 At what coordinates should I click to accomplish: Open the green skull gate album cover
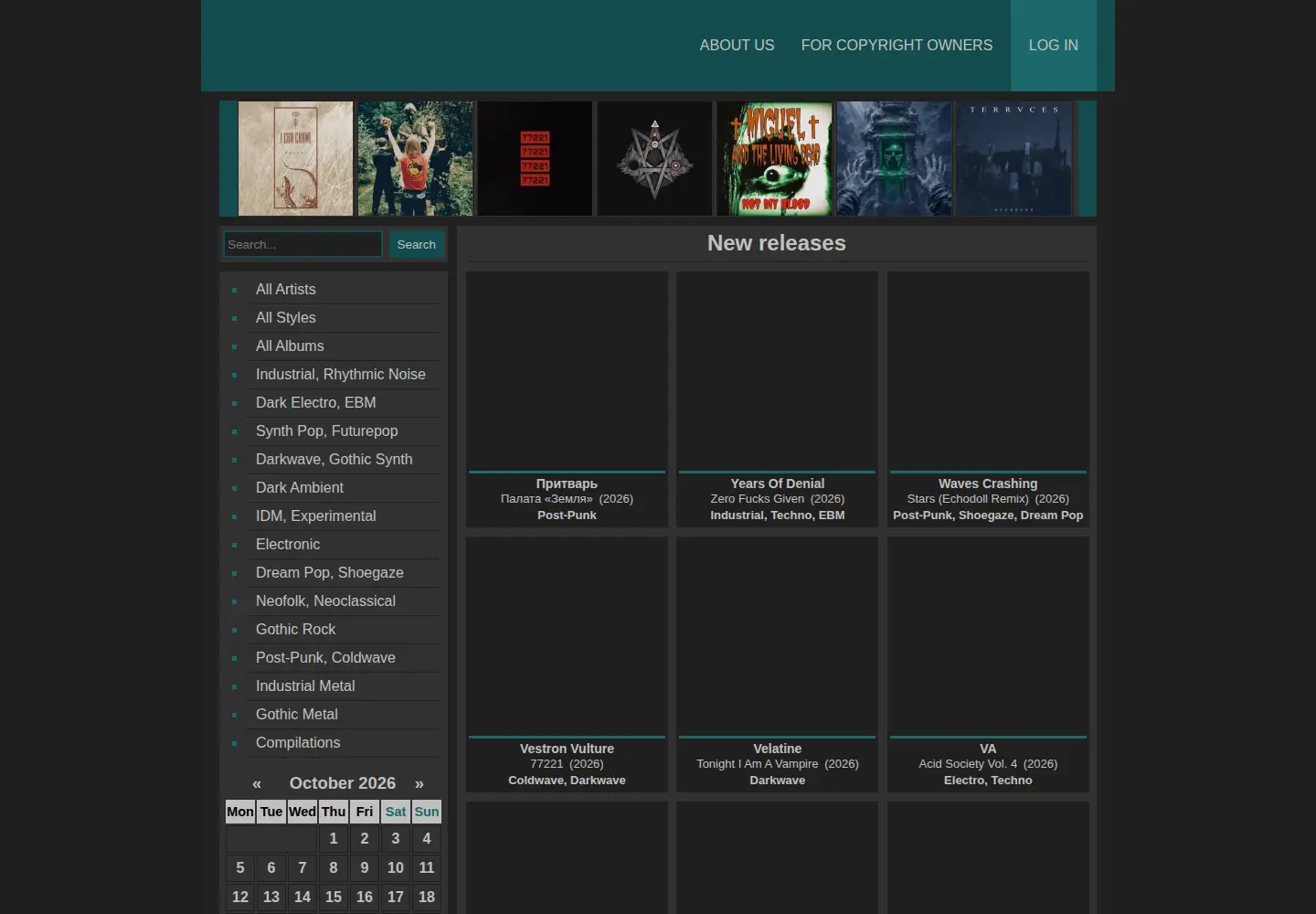tap(895, 158)
